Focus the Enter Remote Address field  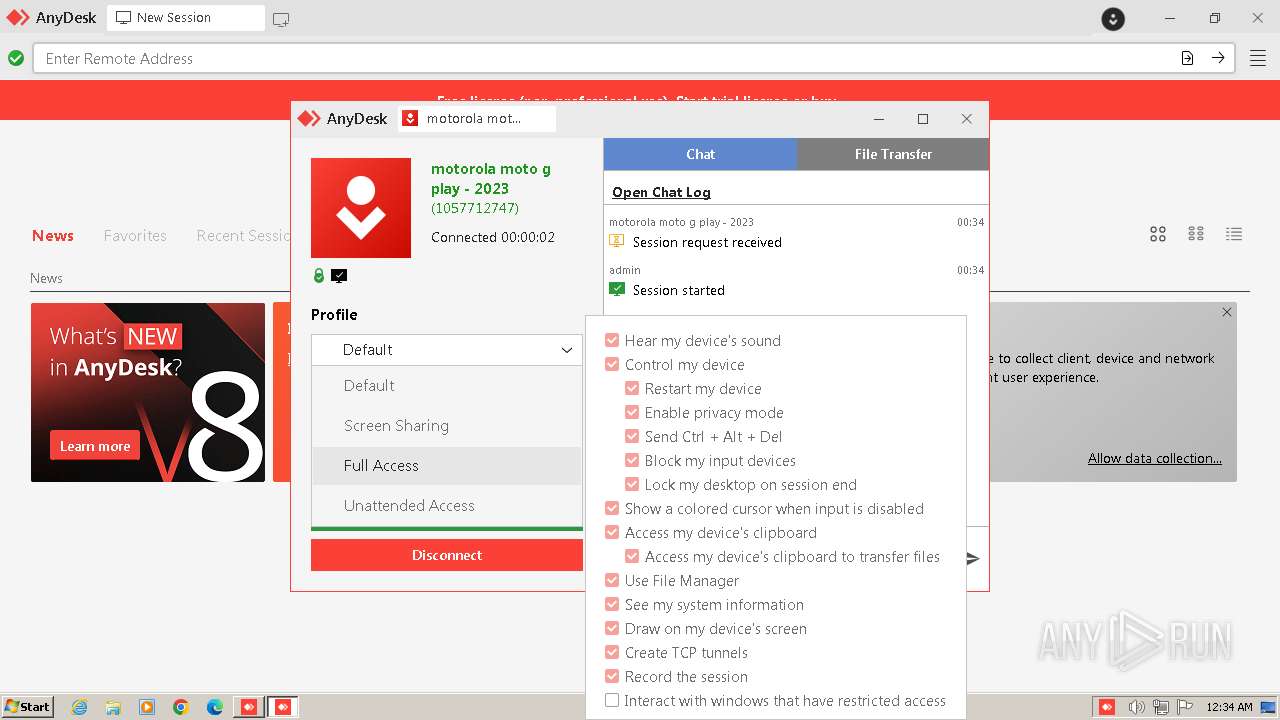605,58
